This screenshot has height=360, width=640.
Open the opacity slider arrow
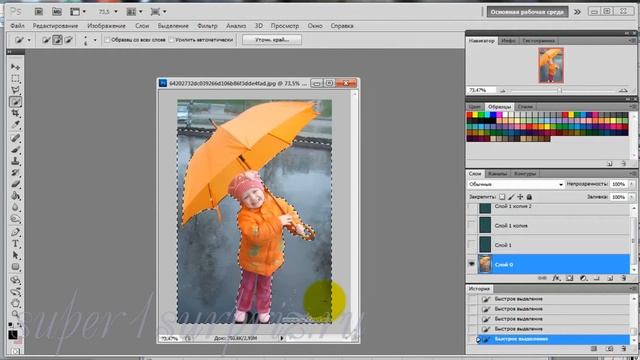631,184
